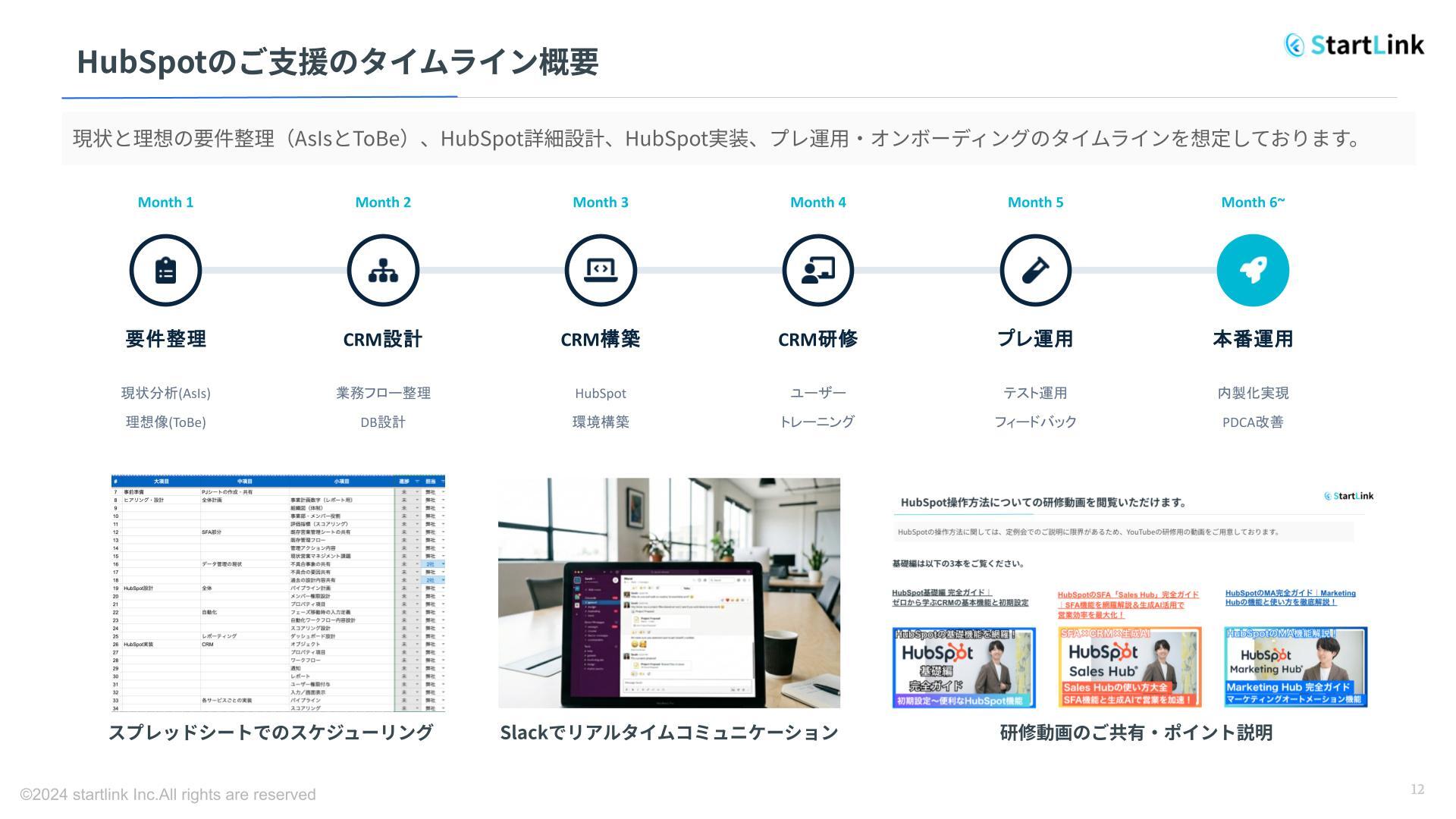Select the org-chart icon for CRM設計
1456x819 pixels.
coord(383,269)
